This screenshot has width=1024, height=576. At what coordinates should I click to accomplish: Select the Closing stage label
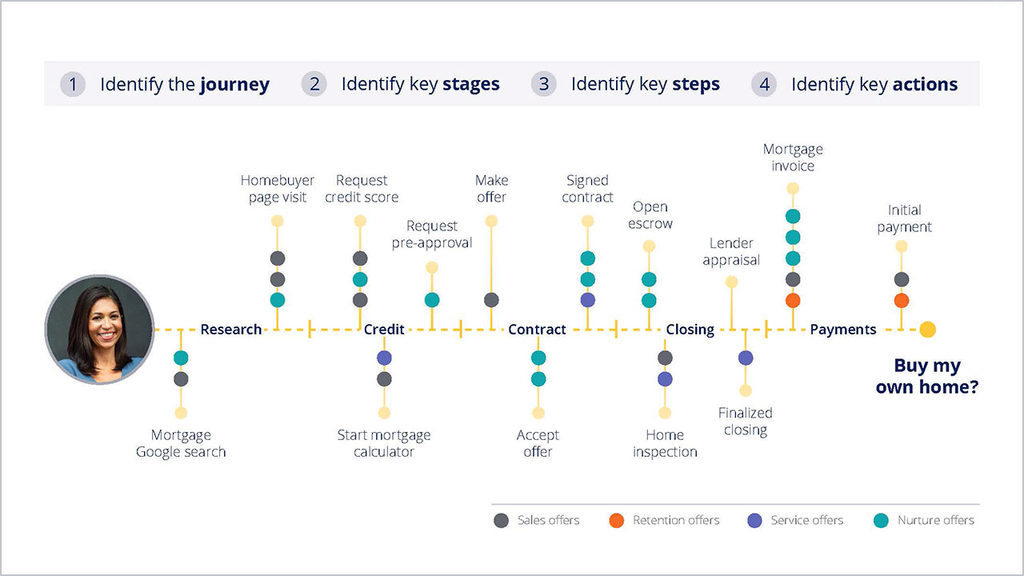click(x=690, y=329)
